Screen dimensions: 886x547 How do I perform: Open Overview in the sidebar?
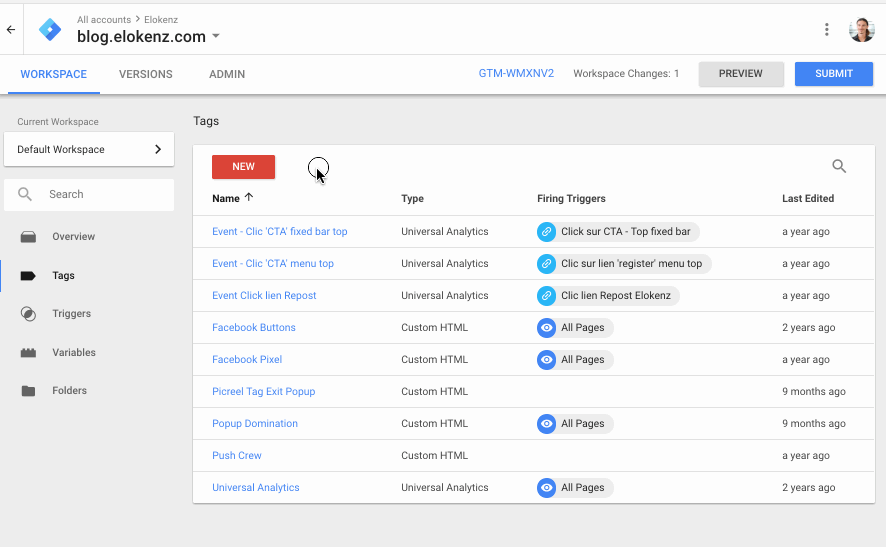coord(73,237)
